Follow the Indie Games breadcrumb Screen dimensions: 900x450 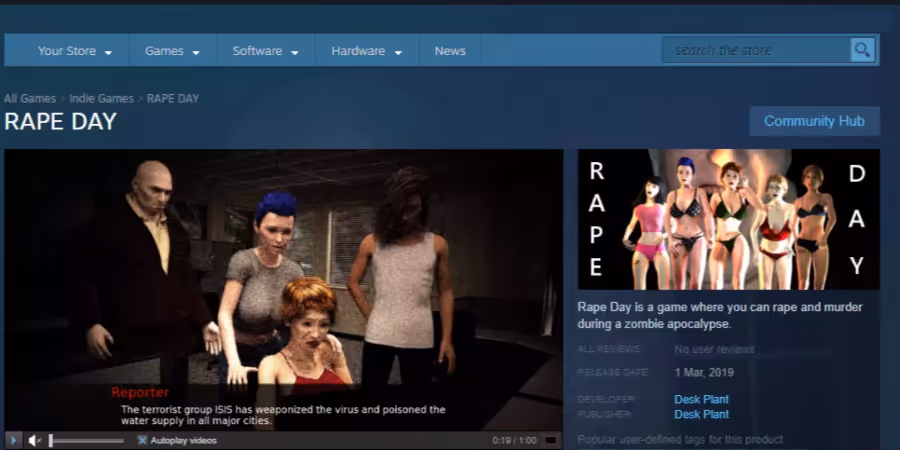pyautogui.click(x=102, y=98)
